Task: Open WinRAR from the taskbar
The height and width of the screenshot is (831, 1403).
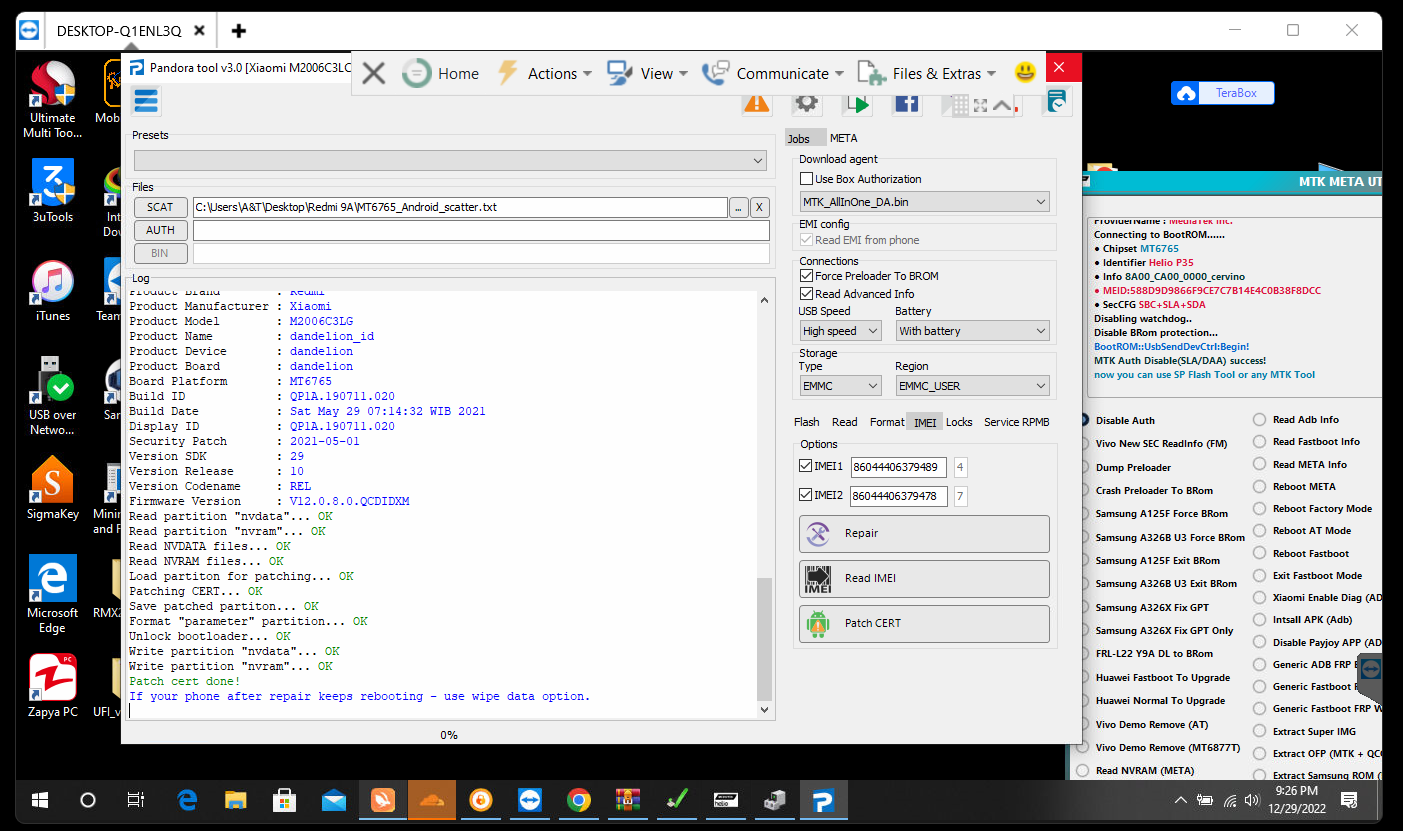Action: 627,800
